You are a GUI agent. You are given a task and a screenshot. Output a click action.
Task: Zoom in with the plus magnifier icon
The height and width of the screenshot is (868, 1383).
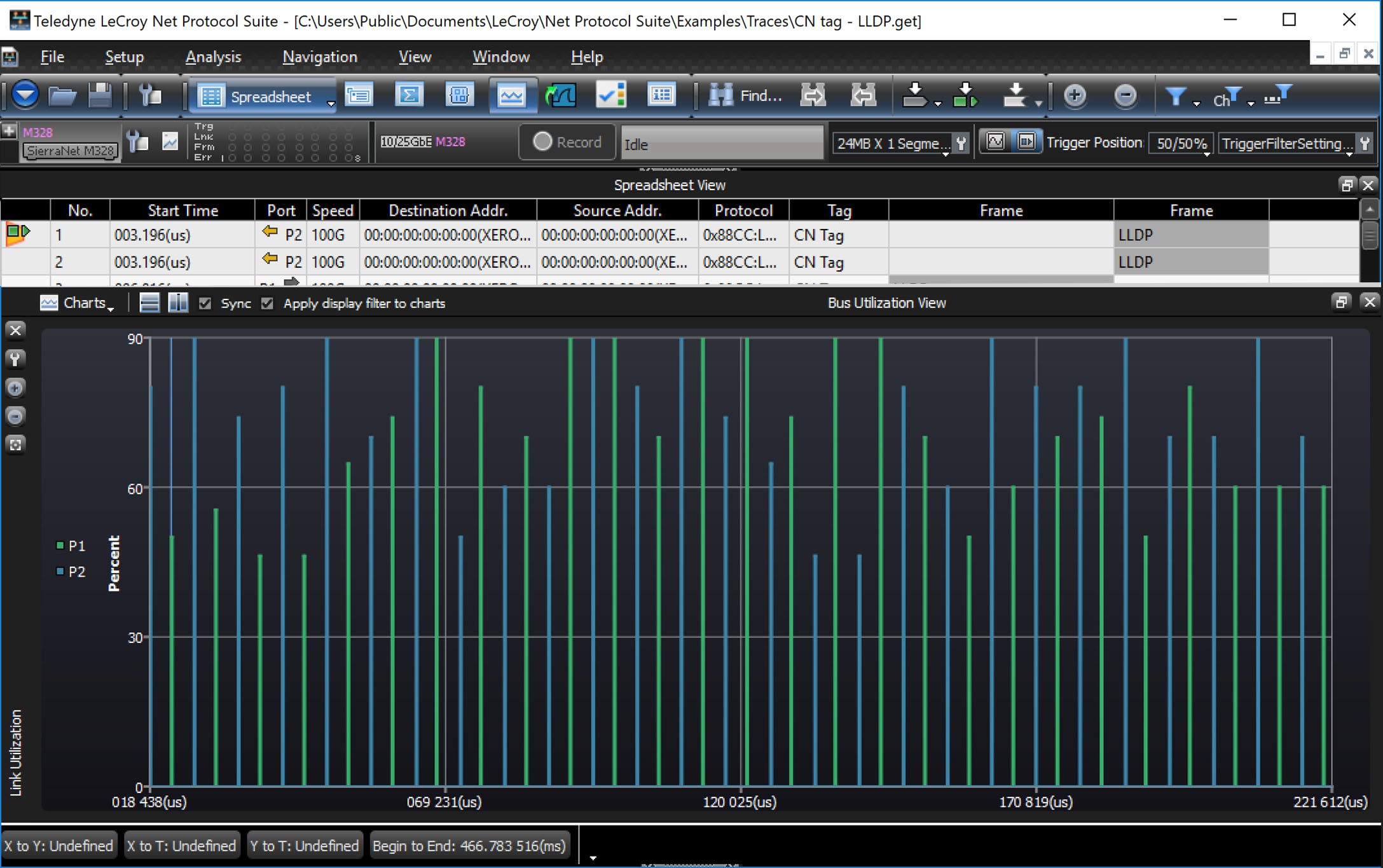[1075, 96]
